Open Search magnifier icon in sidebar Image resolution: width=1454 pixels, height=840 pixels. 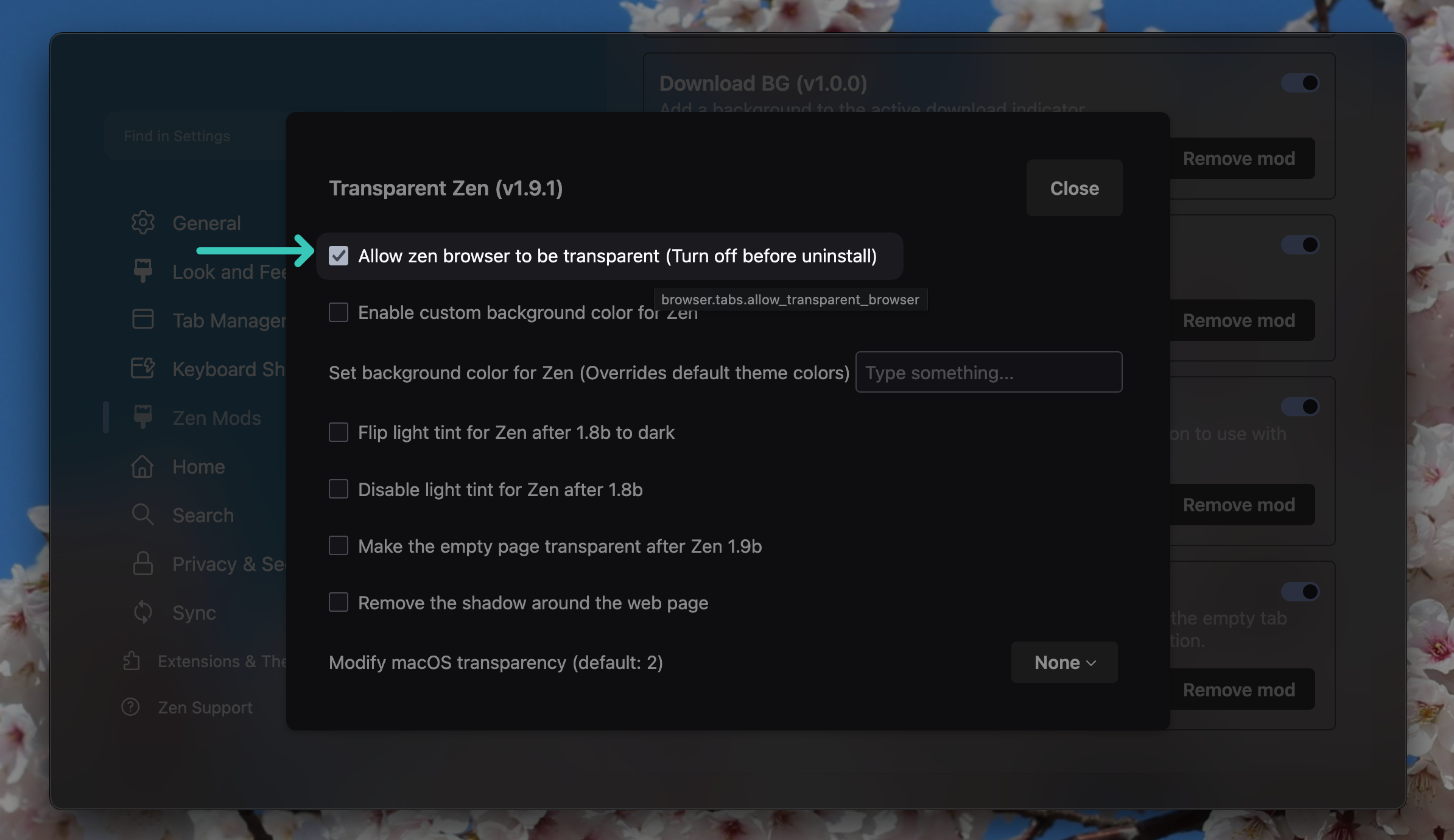coord(143,514)
